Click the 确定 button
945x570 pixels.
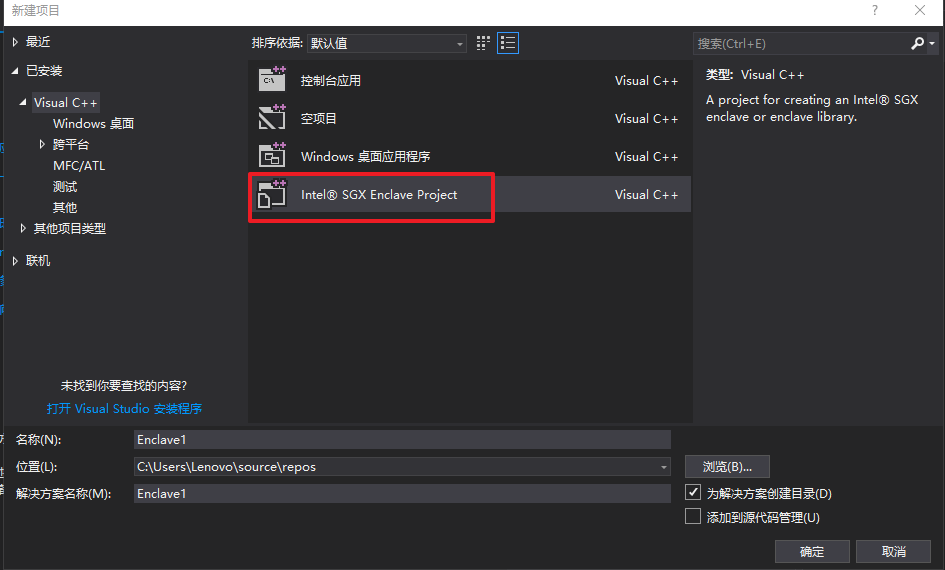(812, 551)
